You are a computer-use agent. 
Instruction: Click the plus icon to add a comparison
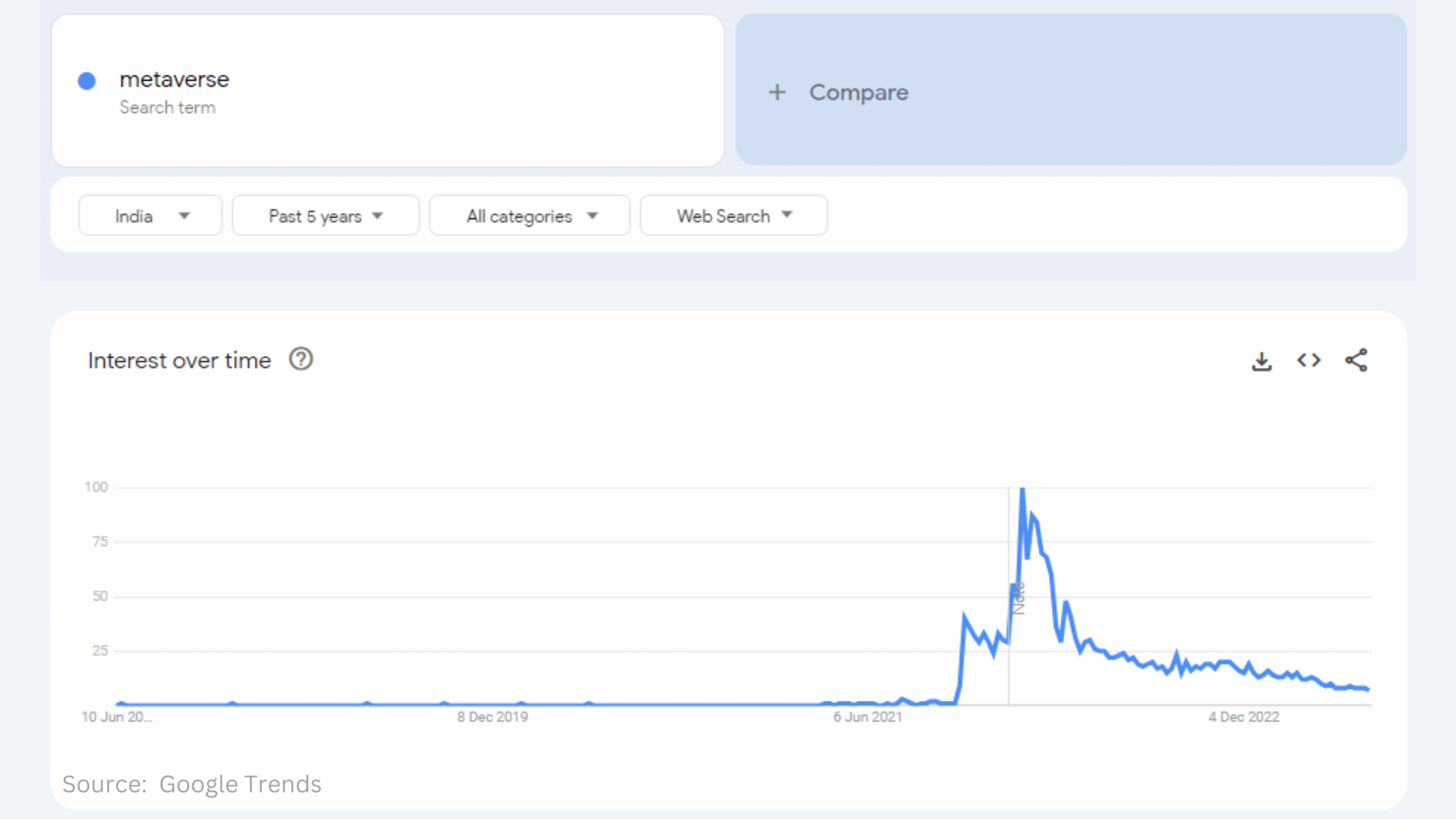click(777, 92)
